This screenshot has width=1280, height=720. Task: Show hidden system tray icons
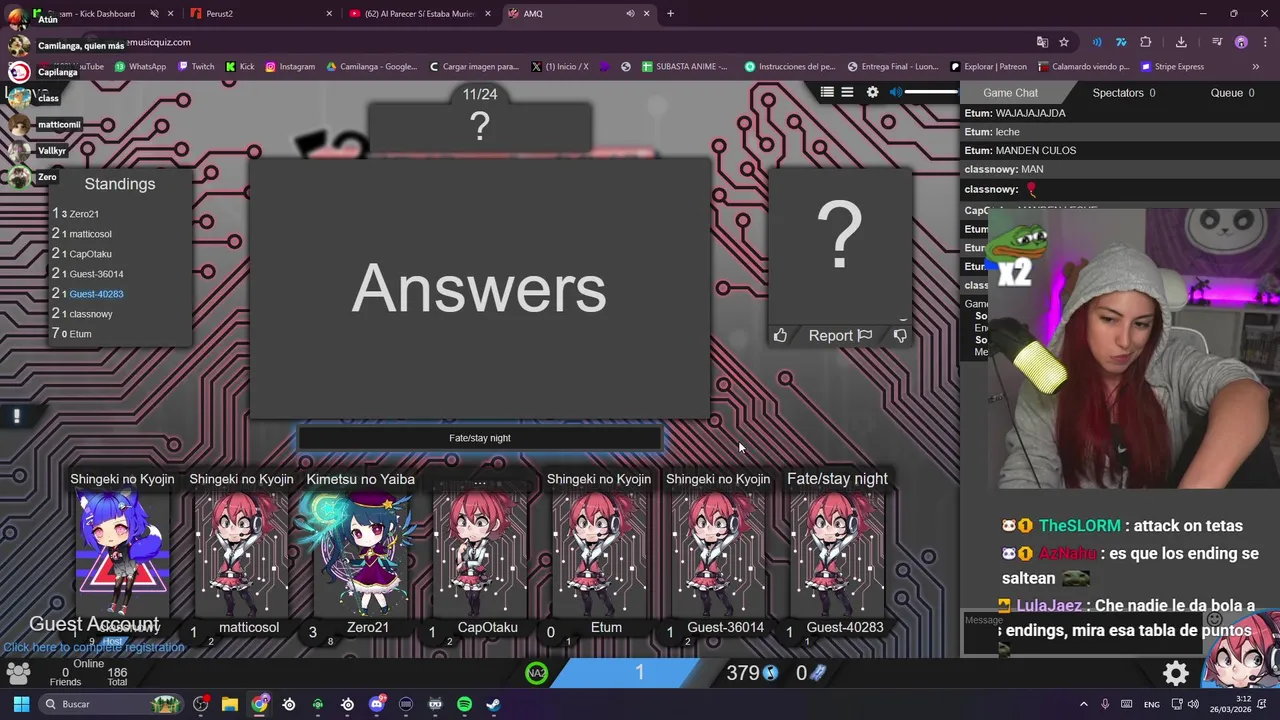coord(1083,704)
